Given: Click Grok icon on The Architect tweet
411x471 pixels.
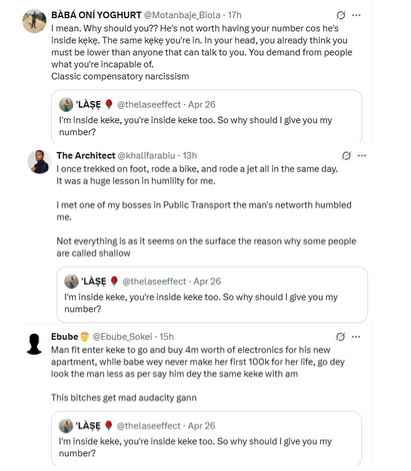Looking at the screenshot, I should tap(346, 156).
